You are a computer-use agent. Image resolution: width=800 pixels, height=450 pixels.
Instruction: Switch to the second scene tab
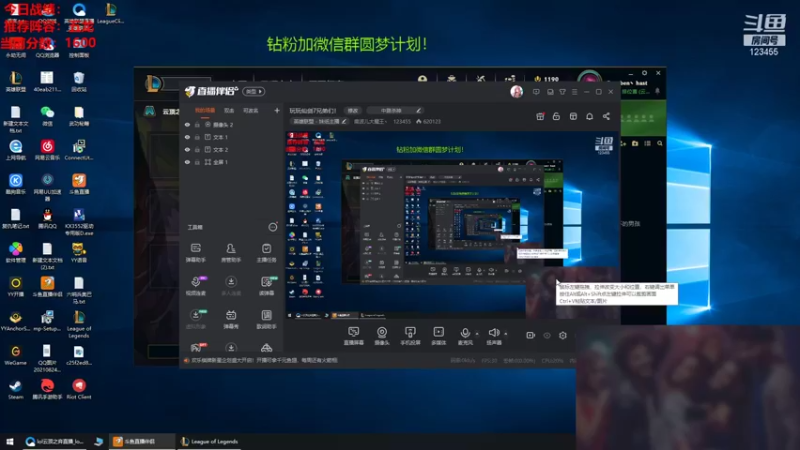229,110
